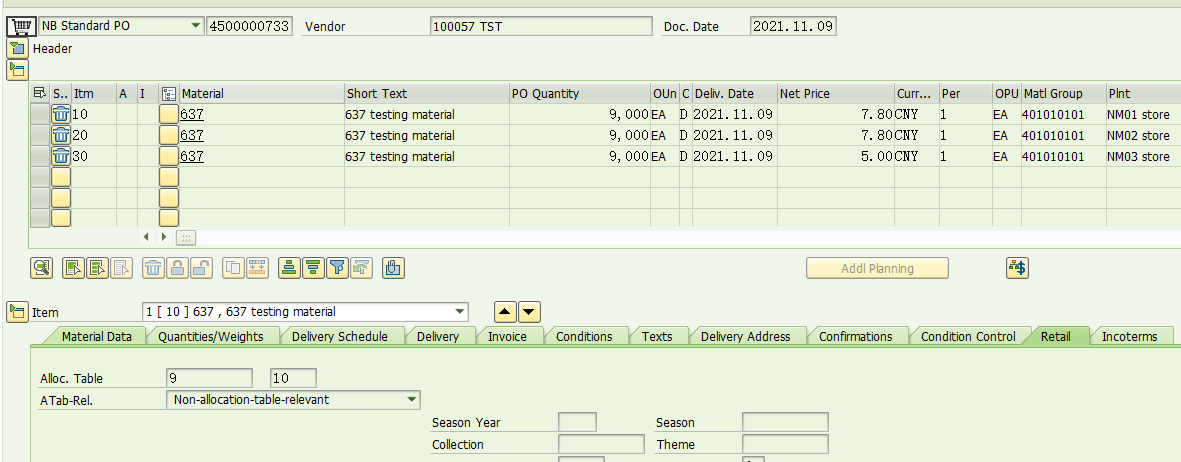This screenshot has height=462, width=1181.
Task: Go to next item with down arrow button
Action: (x=529, y=312)
